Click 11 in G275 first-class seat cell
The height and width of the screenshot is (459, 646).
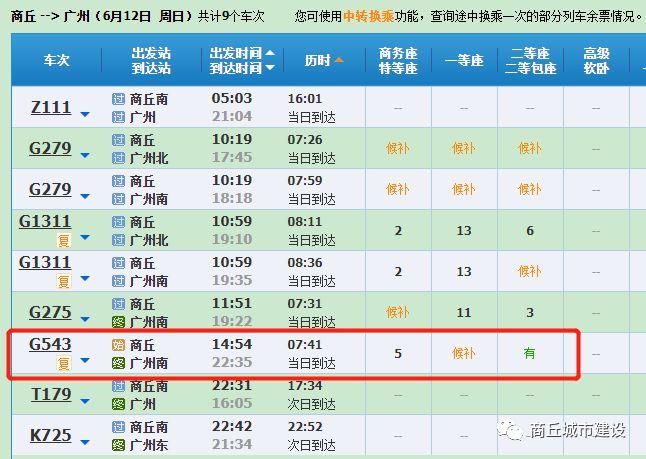(464, 313)
